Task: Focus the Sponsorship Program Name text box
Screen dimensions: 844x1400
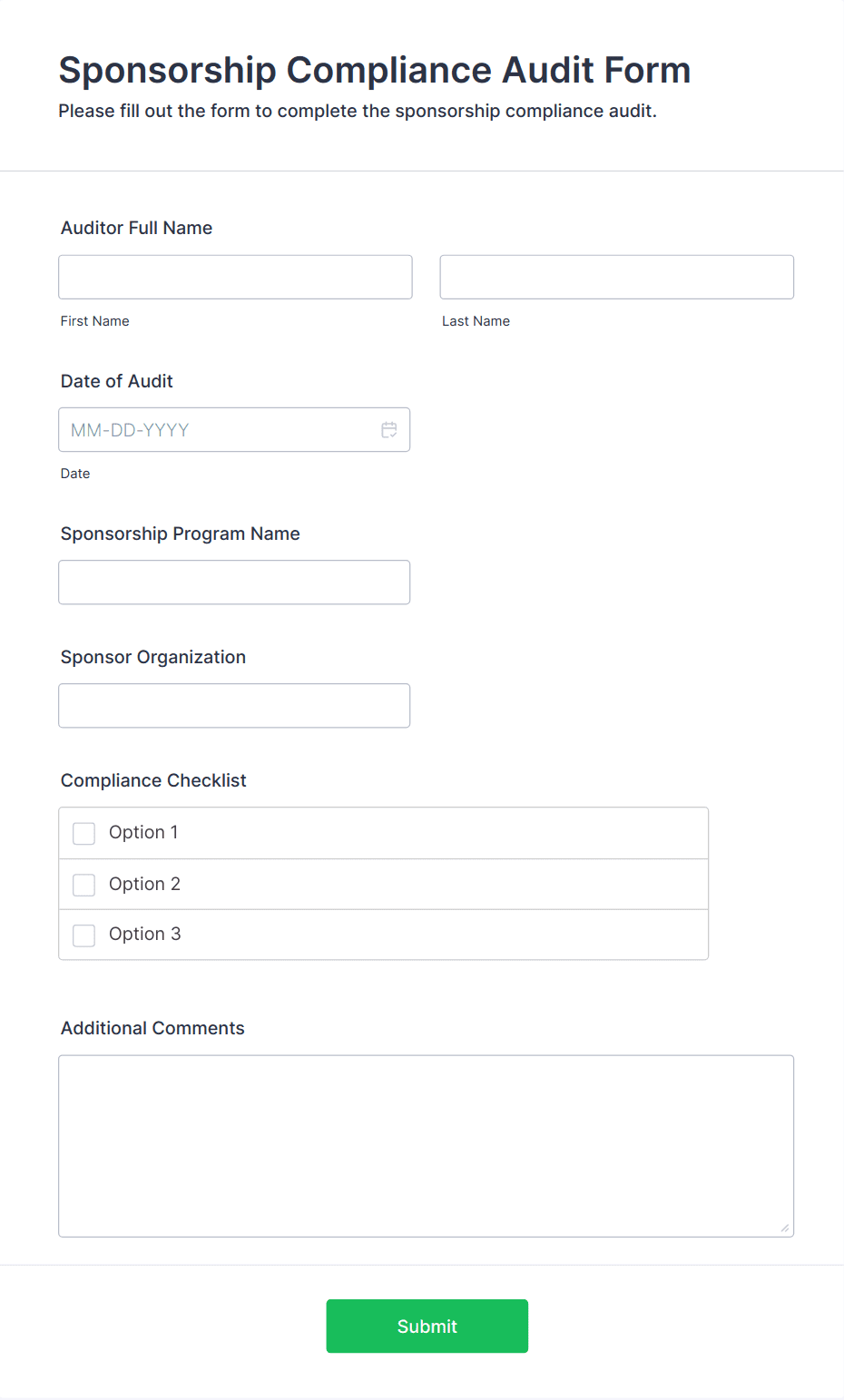Action: (234, 583)
